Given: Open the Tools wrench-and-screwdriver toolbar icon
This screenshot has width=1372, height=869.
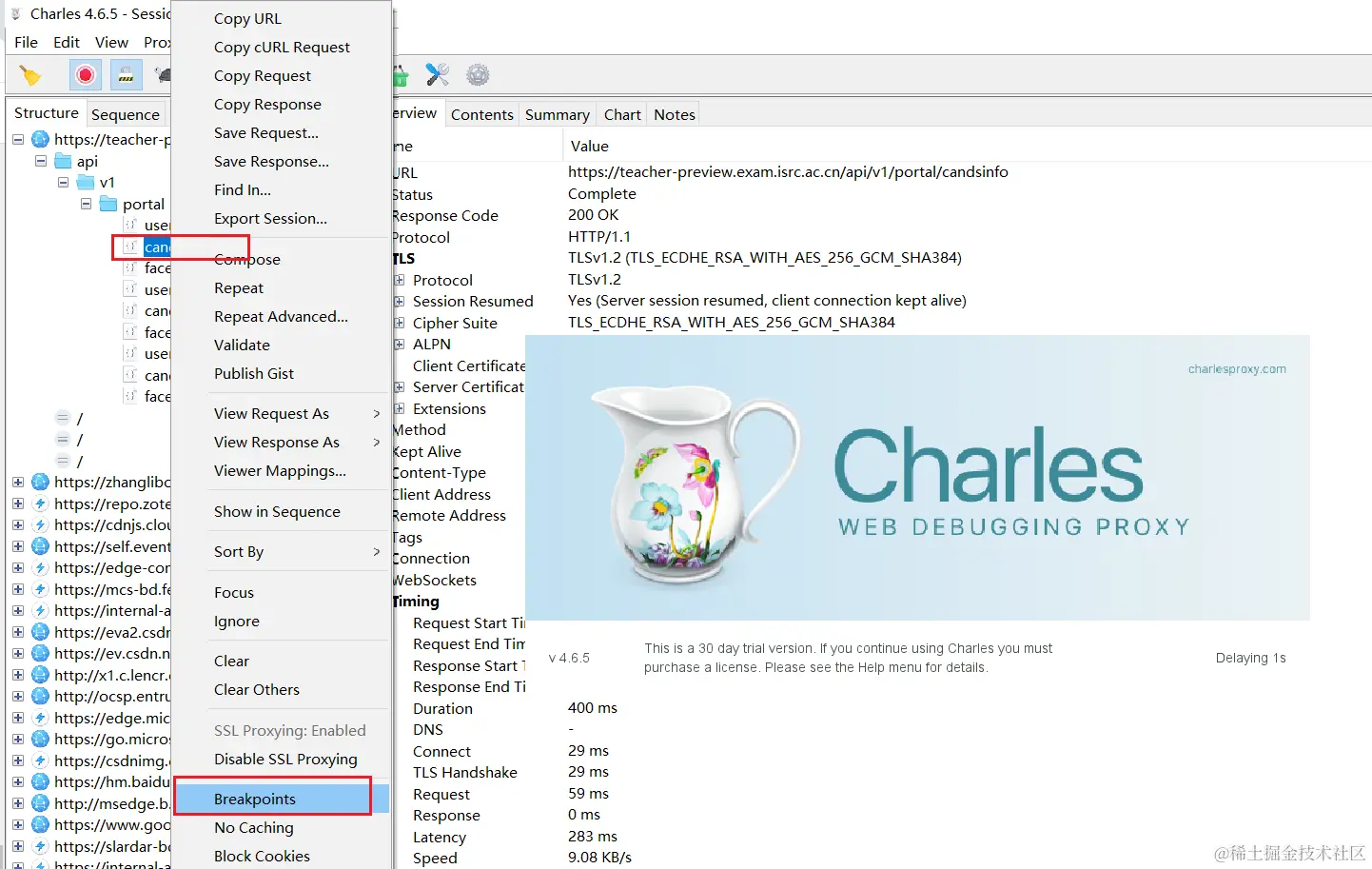Looking at the screenshot, I should coord(438,74).
